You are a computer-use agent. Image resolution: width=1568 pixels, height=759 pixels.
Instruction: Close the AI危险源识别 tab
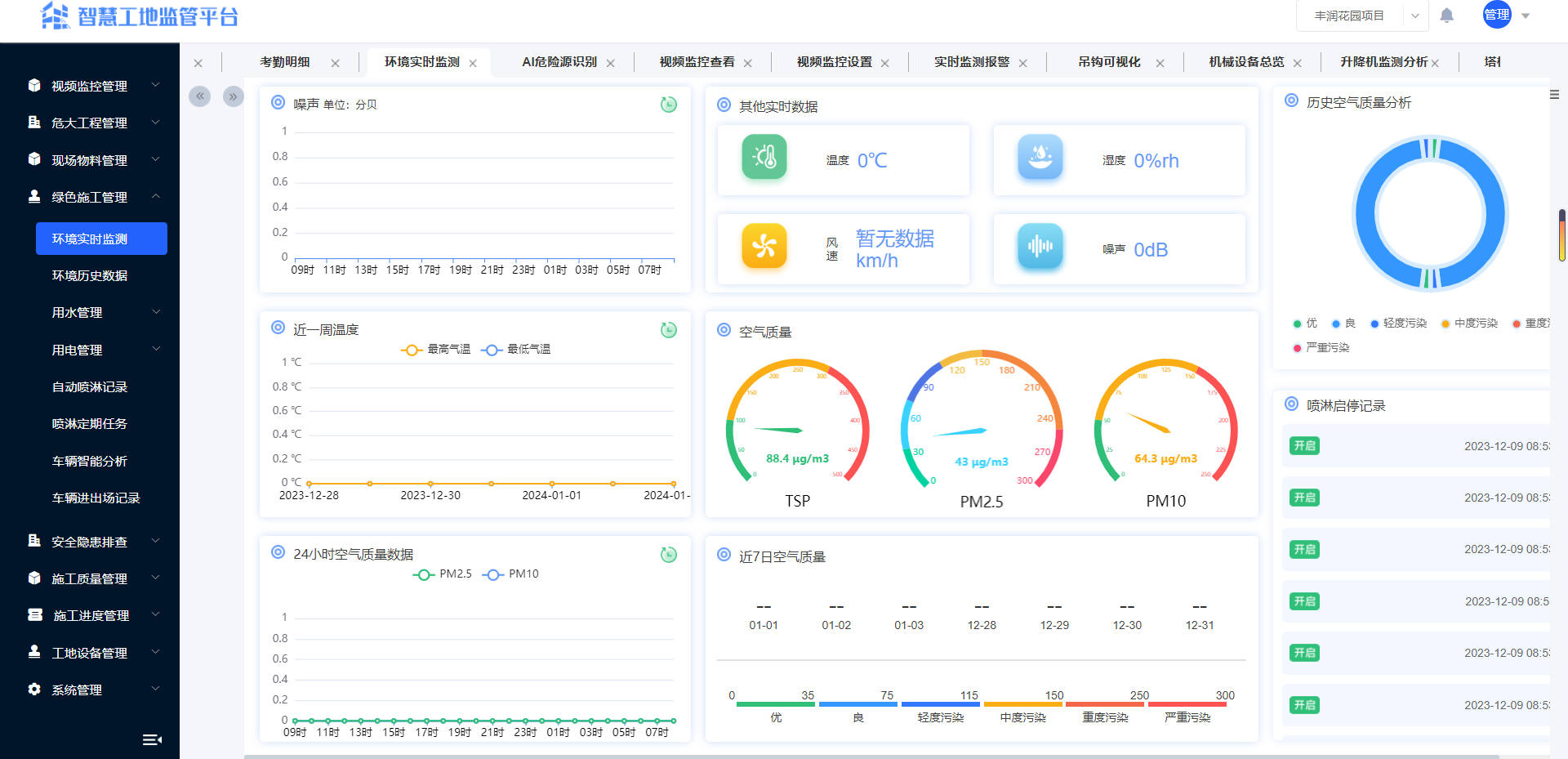tap(610, 63)
